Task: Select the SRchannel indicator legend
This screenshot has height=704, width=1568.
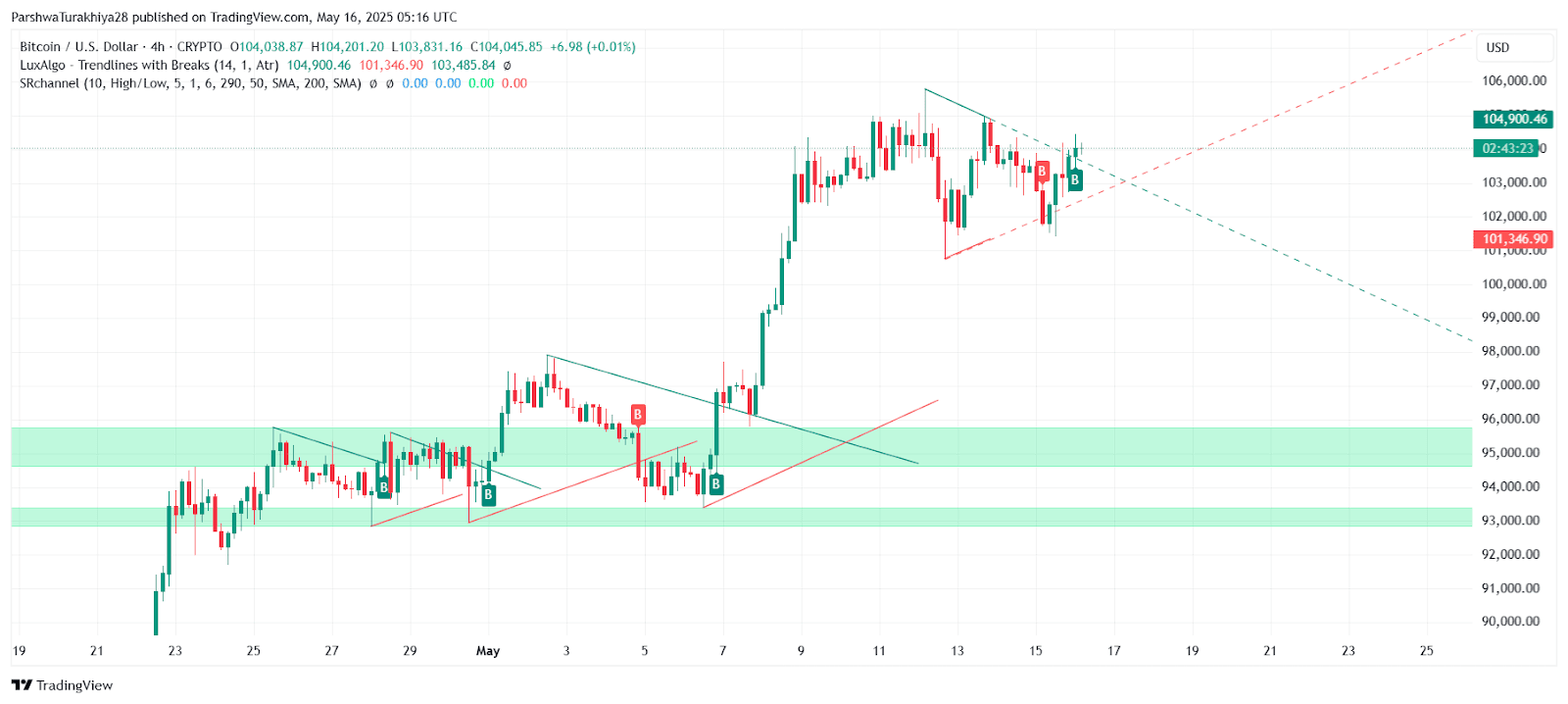Action: point(190,83)
